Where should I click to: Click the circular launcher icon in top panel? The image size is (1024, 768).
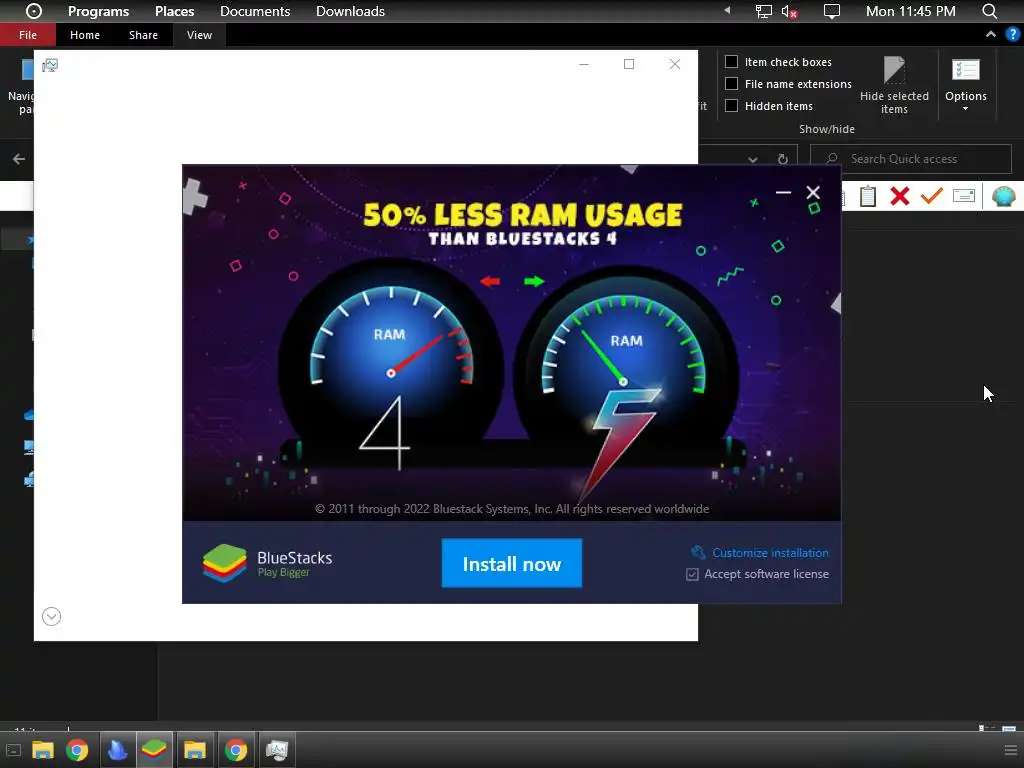tap(34, 11)
